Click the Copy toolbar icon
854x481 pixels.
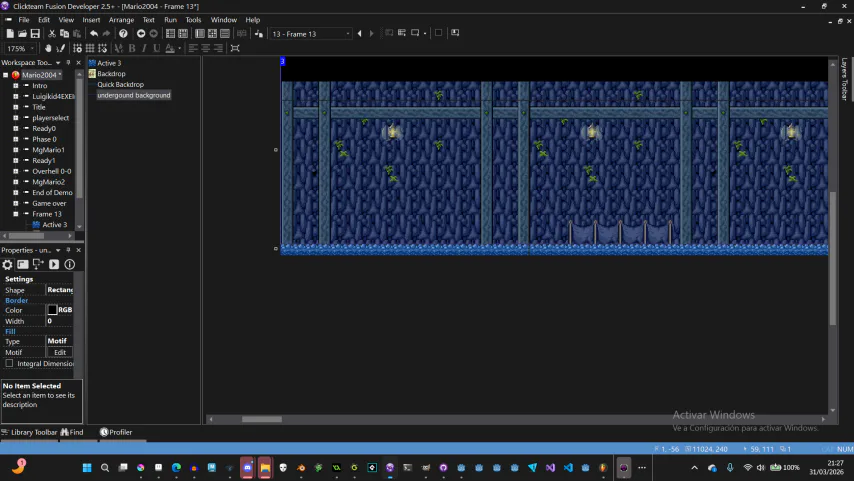pyautogui.click(x=64, y=34)
